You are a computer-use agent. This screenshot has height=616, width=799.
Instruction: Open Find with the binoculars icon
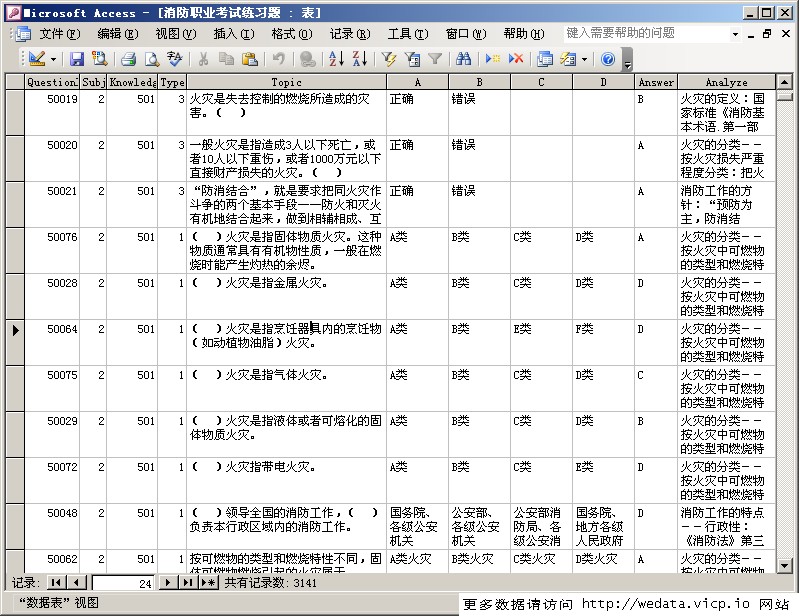pos(463,59)
